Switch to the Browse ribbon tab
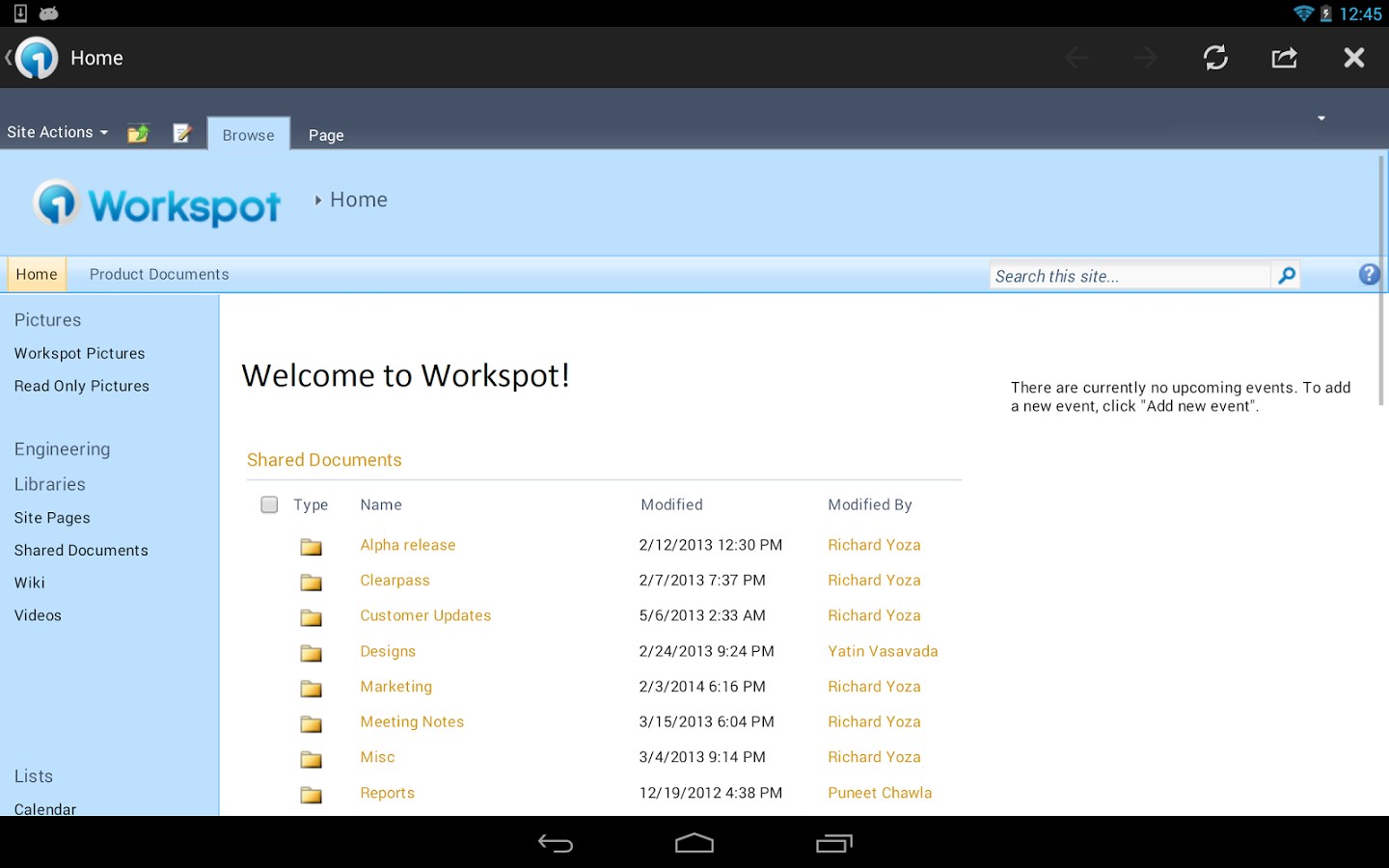This screenshot has width=1389, height=868. [x=248, y=135]
